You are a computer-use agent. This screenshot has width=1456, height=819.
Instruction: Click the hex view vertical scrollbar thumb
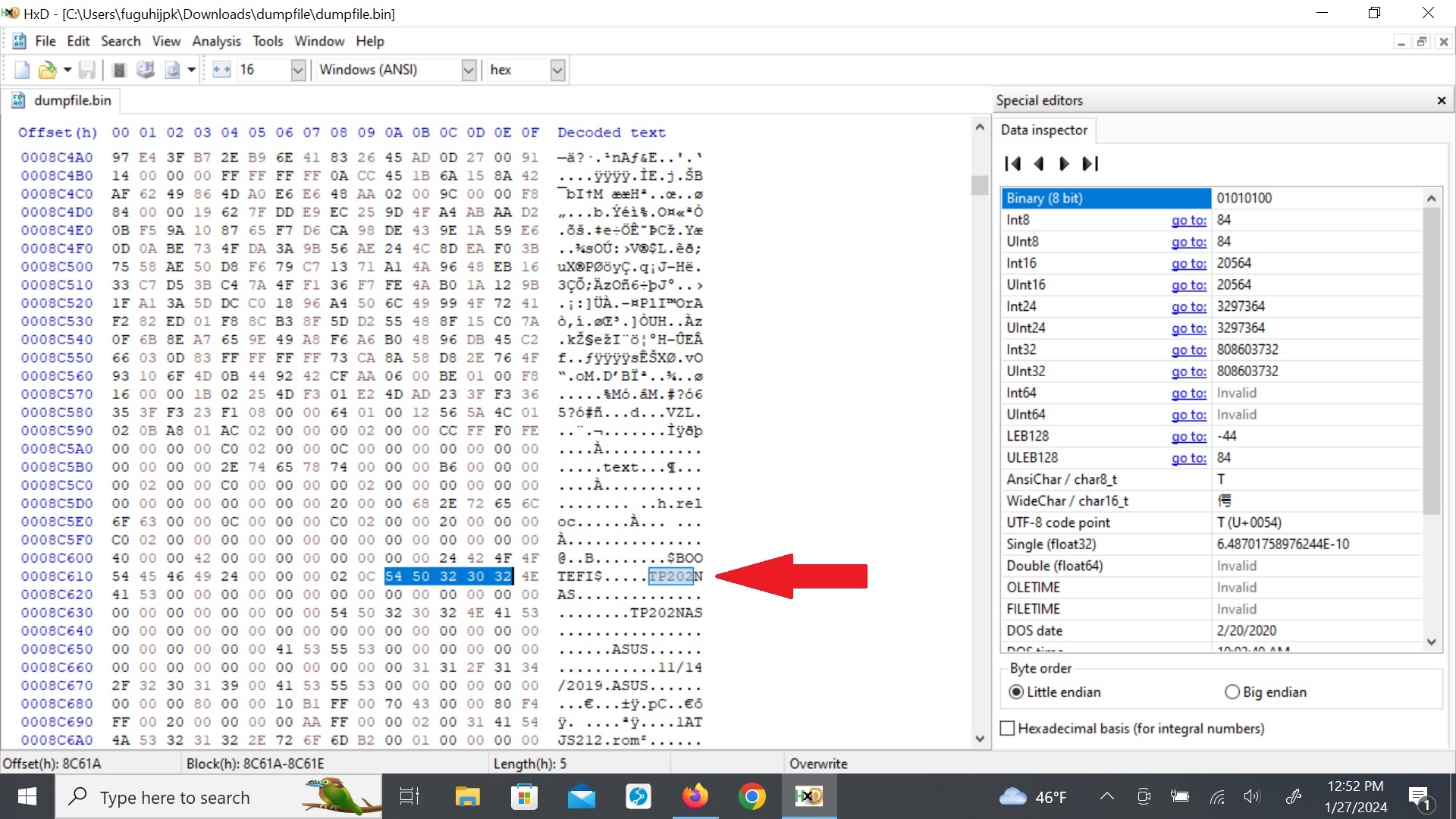pos(980,185)
